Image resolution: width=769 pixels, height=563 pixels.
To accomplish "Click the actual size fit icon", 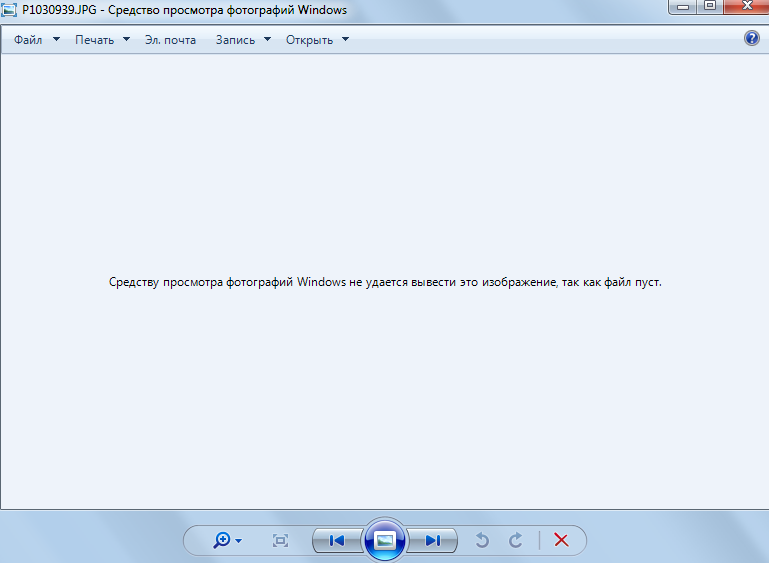I will coord(281,540).
